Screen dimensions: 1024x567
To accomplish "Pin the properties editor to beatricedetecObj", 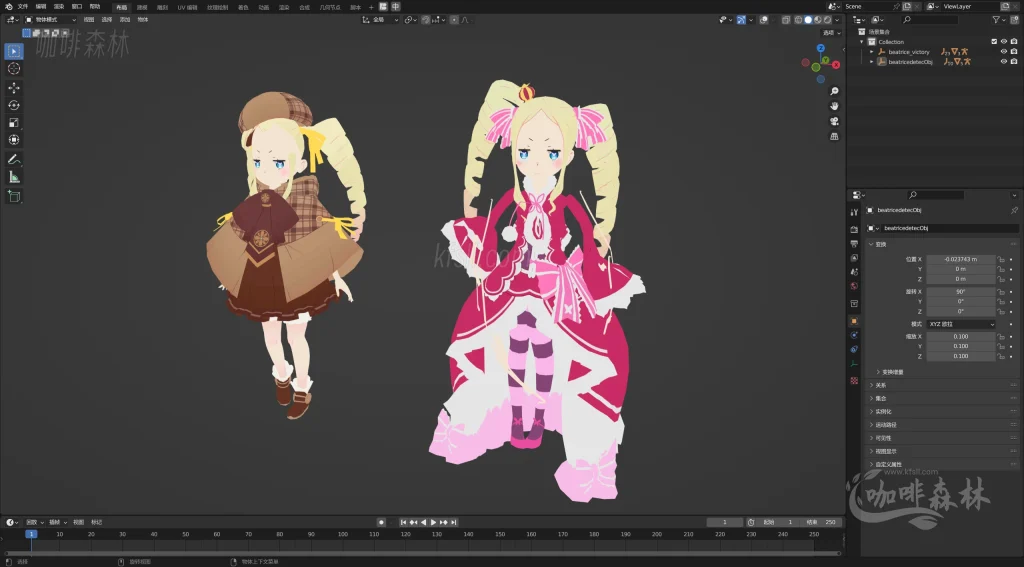I will 1014,210.
